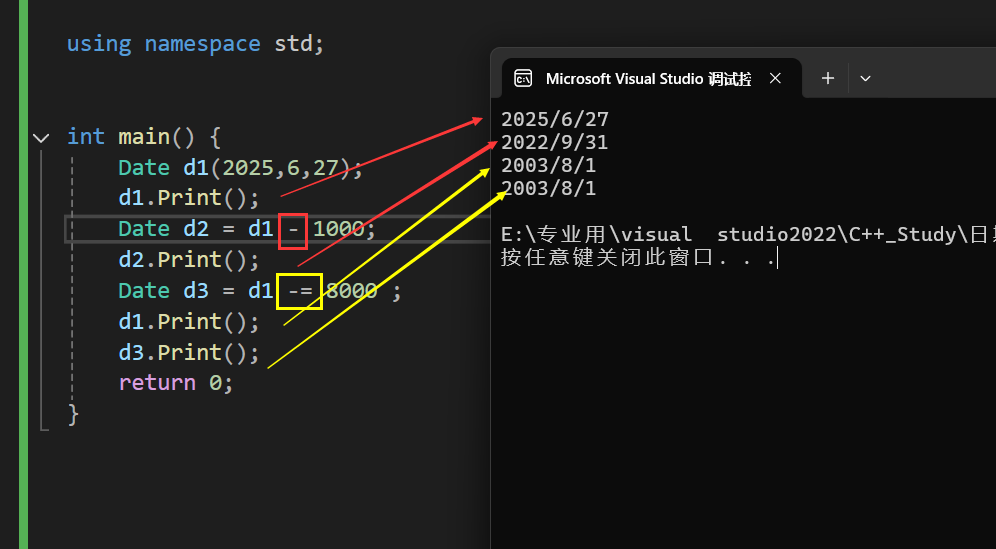Click the d2.Print() call

tap(188, 260)
